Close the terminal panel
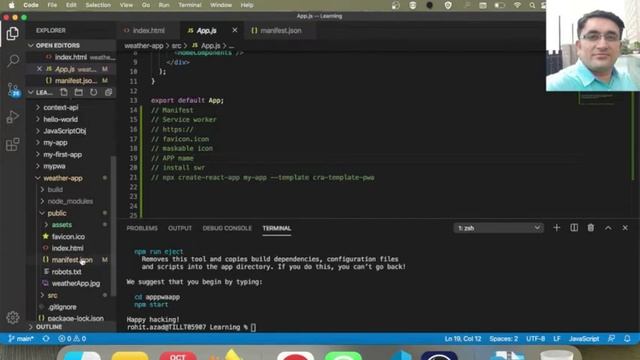Image resolution: width=640 pixels, height=360 pixels. coord(625,228)
